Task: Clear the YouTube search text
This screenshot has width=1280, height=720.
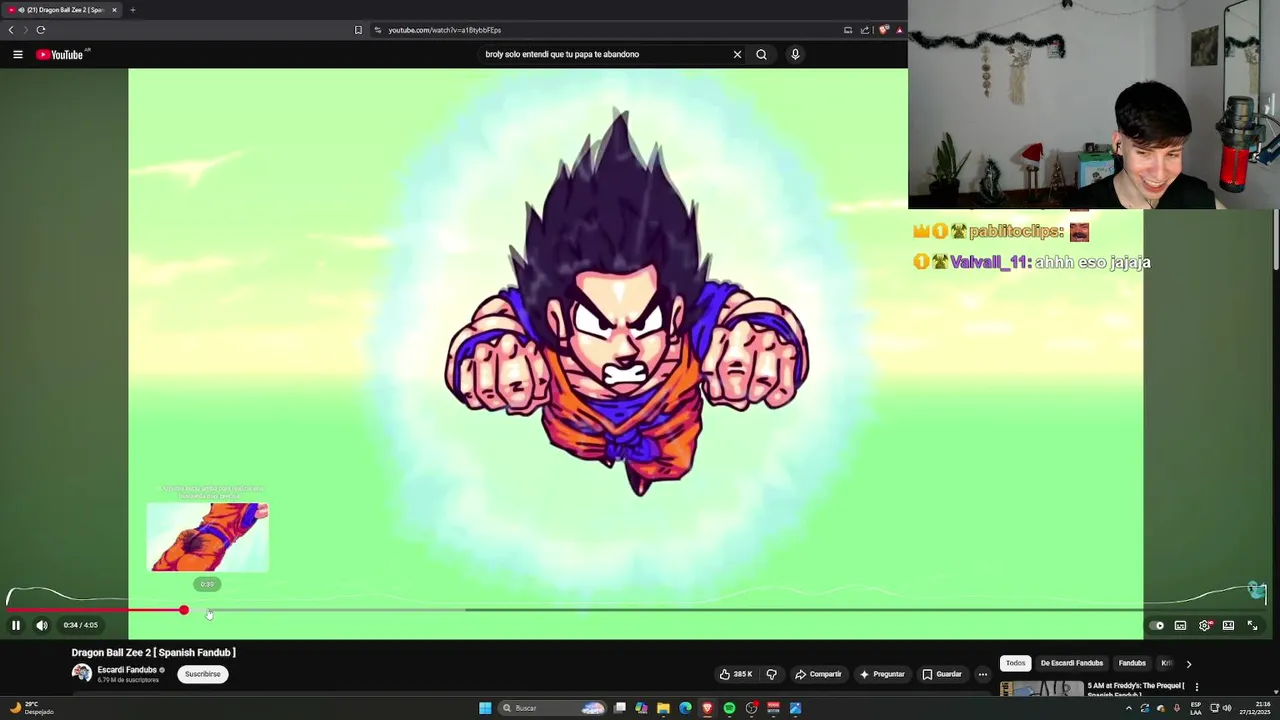Action: pos(737,54)
